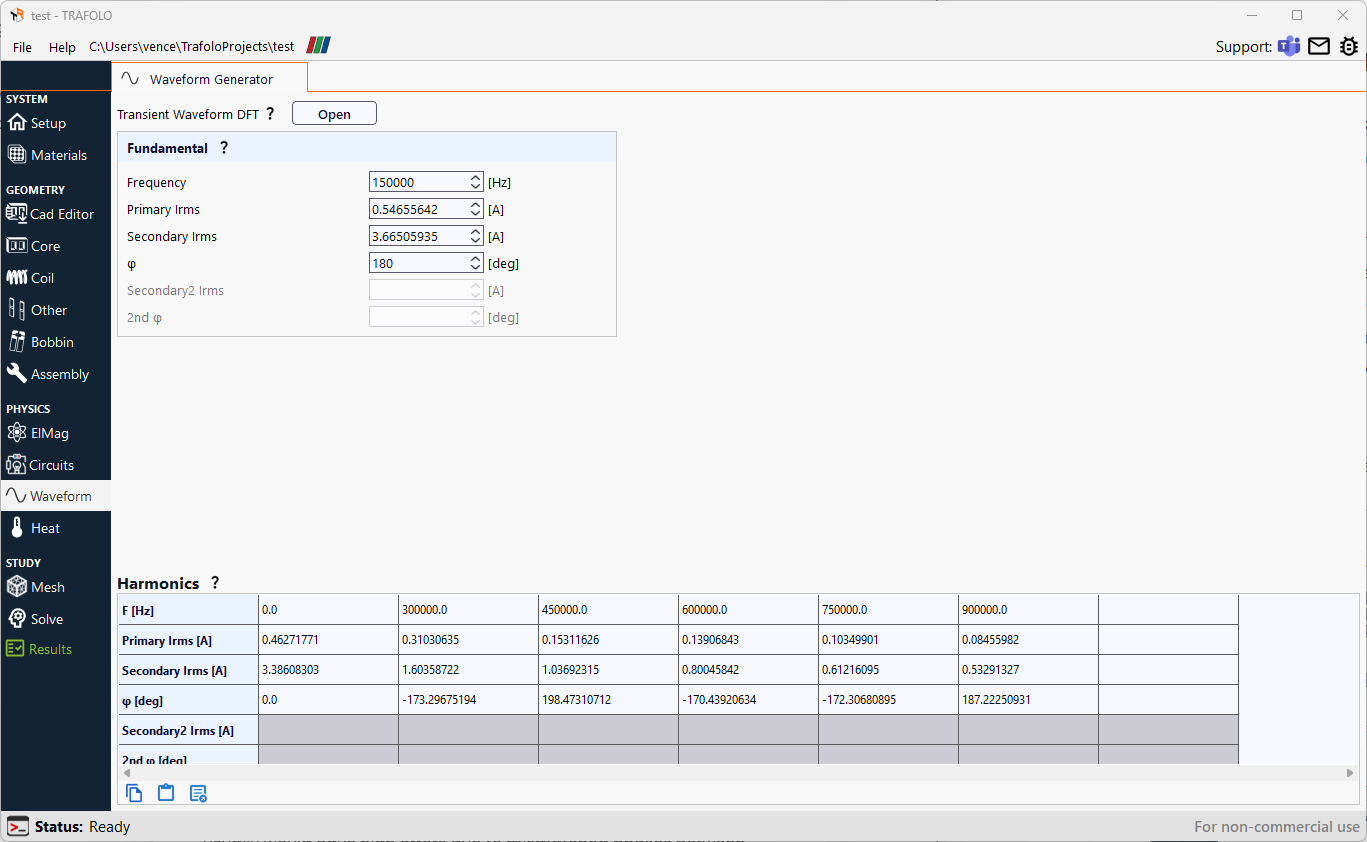
Task: Select Bobbin in the sidebar
Action: pyautogui.click(x=56, y=342)
